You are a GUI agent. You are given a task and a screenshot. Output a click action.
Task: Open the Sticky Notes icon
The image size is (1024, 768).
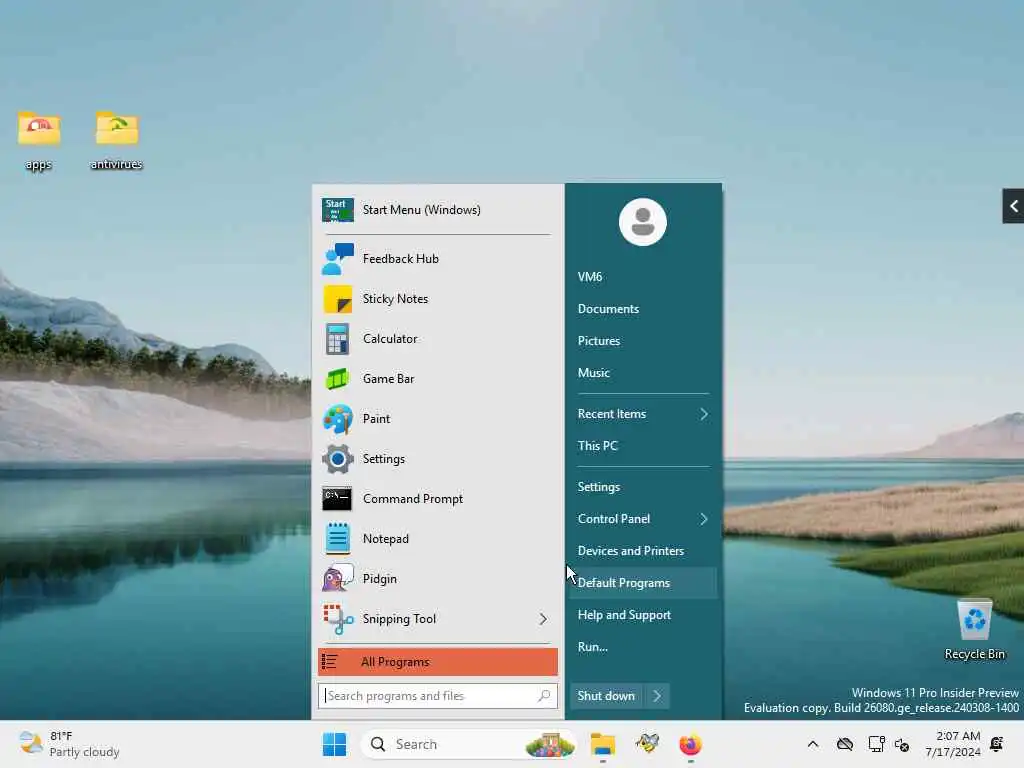pyautogui.click(x=338, y=299)
